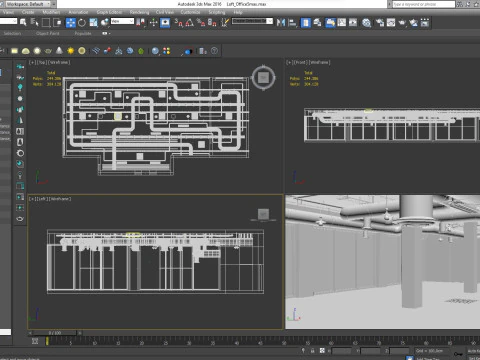Click the X coordinate input field
Image resolution: width=480 pixels, height=360 pixels.
click(x=342, y=351)
